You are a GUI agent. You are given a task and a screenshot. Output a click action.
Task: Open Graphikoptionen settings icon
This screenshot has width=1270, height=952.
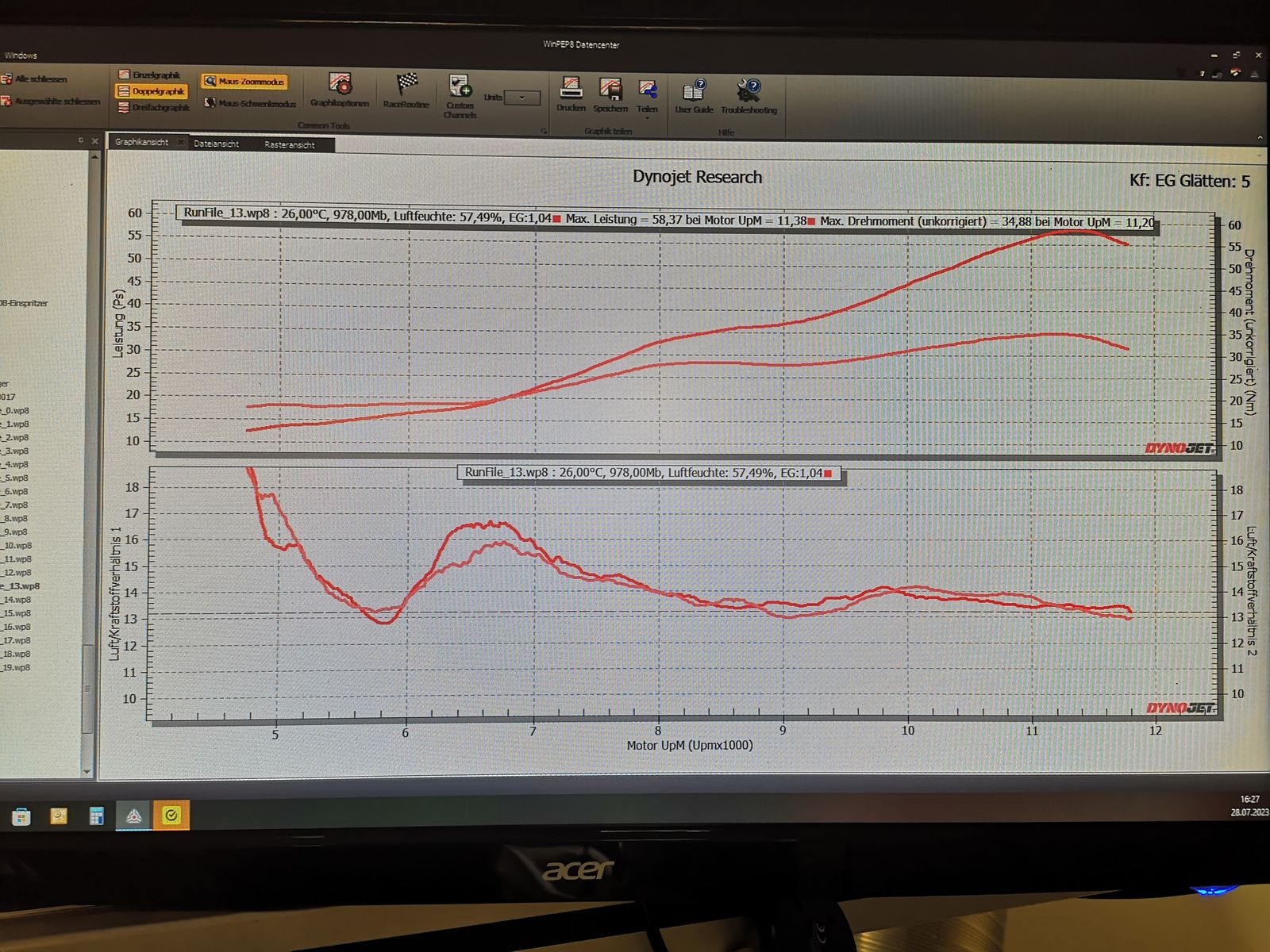tap(340, 84)
